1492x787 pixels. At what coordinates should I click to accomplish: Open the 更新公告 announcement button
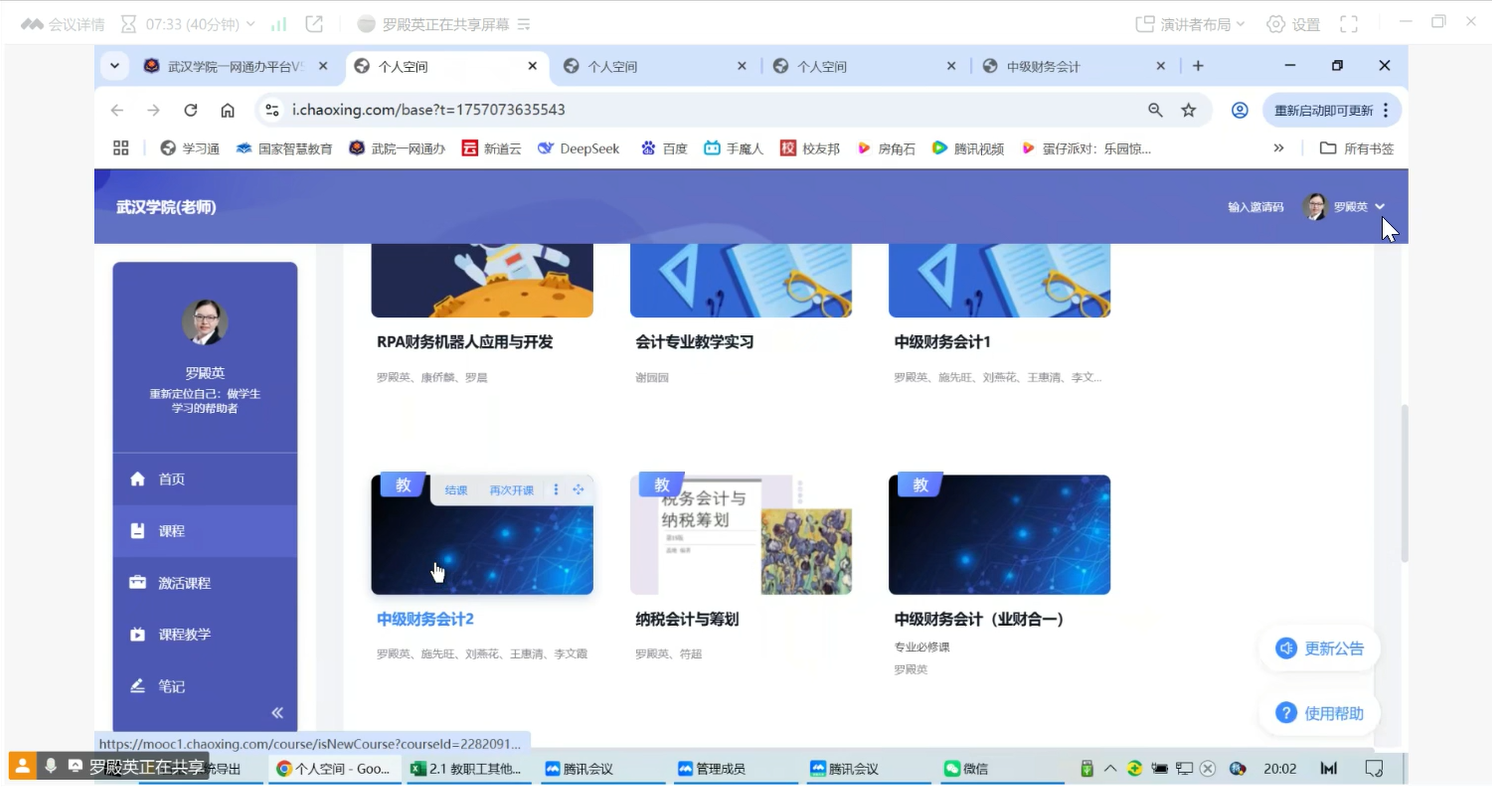point(1320,648)
